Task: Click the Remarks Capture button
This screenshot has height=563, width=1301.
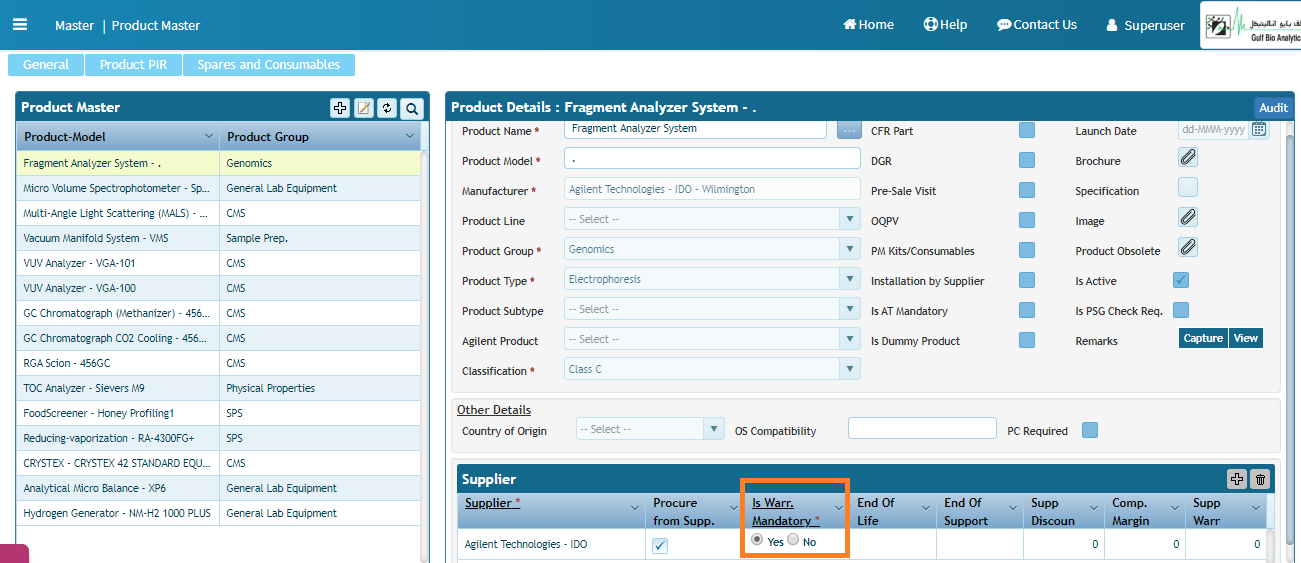Action: click(x=1203, y=338)
